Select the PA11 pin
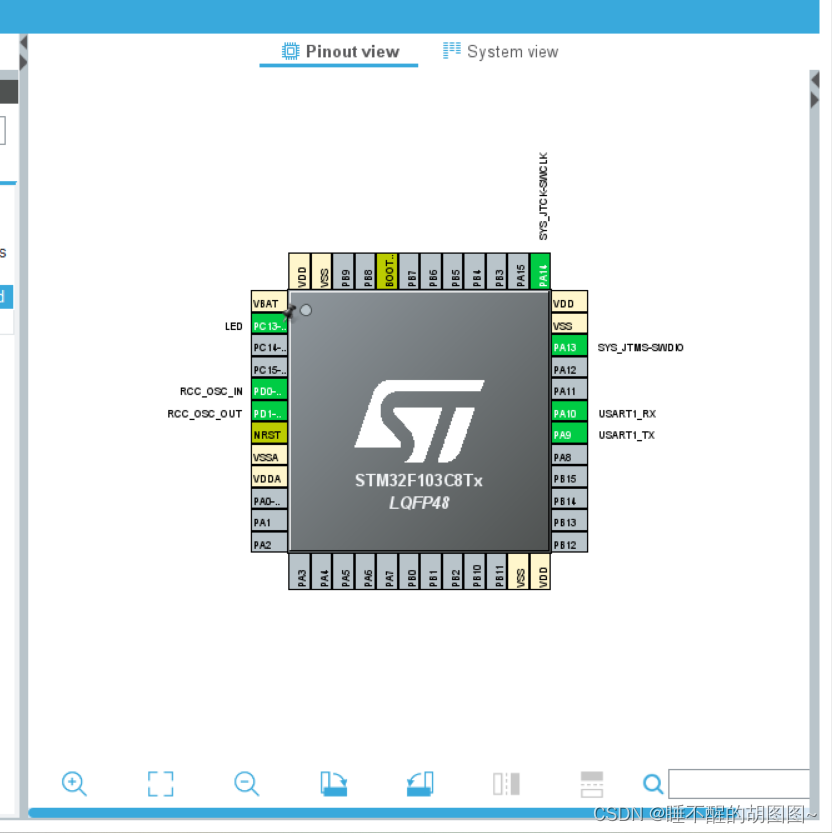Image resolution: width=832 pixels, height=833 pixels. (x=569, y=390)
